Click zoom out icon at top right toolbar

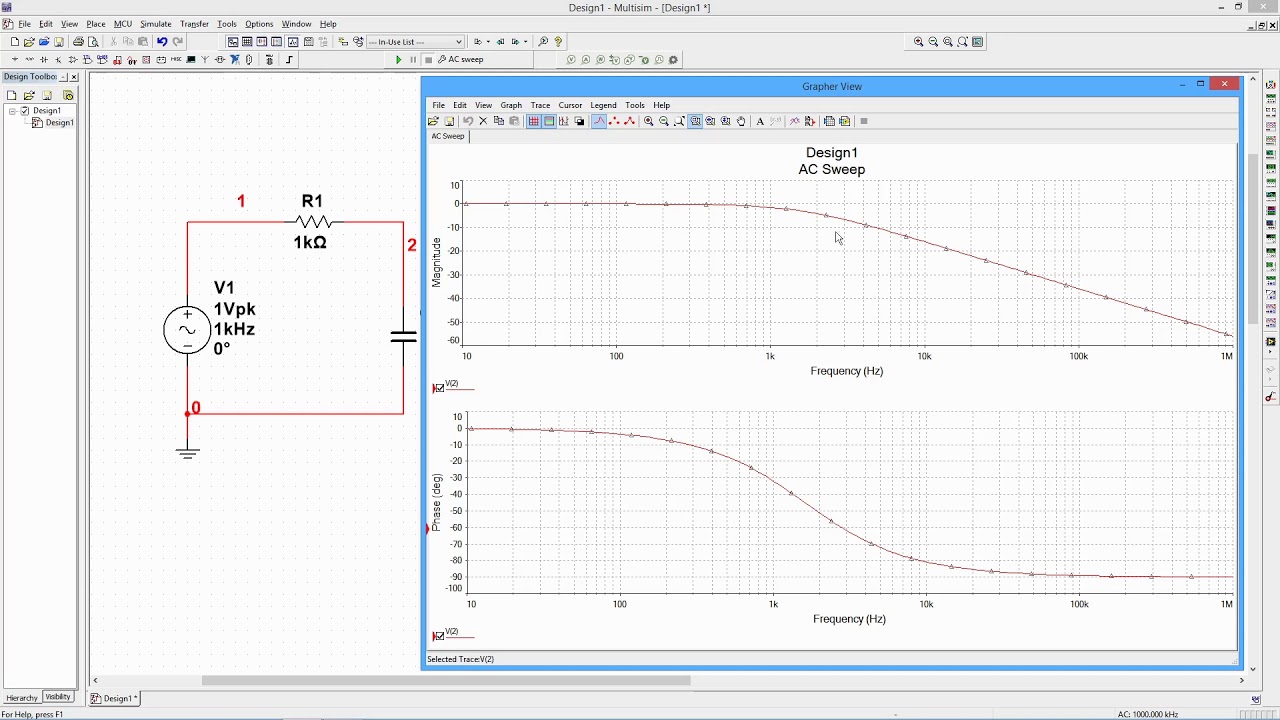pos(933,42)
